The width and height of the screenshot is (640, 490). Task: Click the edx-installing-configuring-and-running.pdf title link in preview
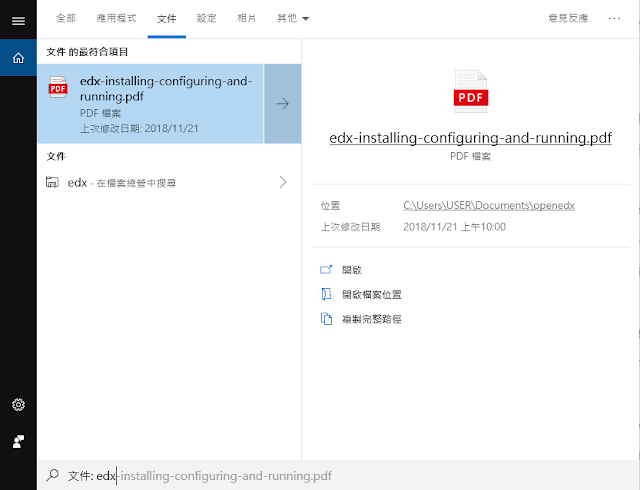(x=471, y=138)
